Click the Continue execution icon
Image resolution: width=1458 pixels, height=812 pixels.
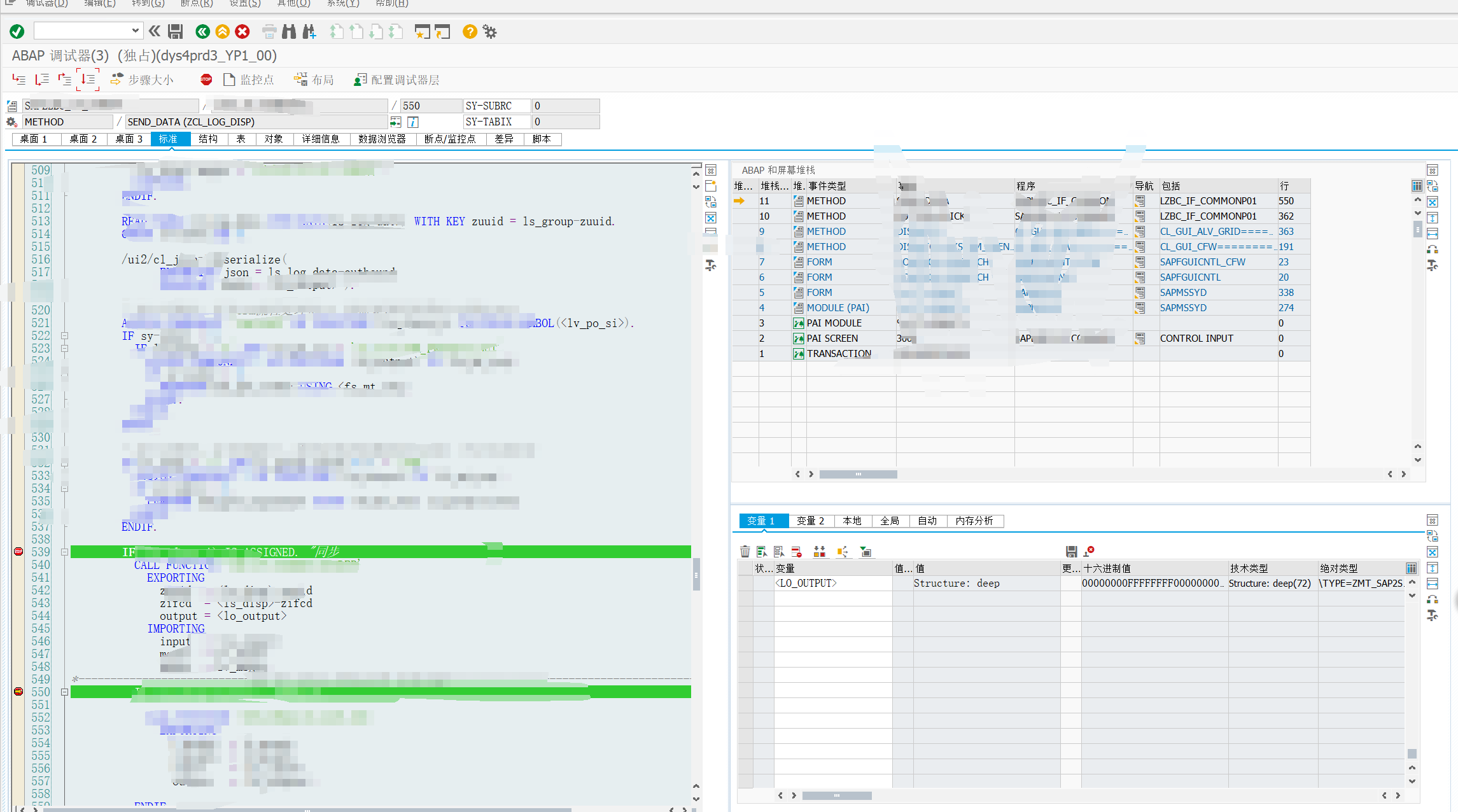88,80
